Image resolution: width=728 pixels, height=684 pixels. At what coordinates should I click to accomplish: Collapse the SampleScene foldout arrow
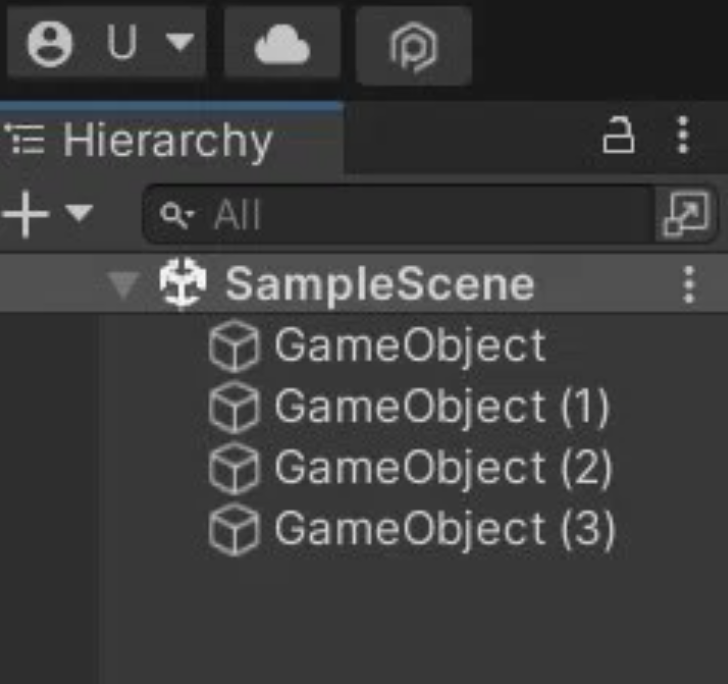(x=124, y=285)
